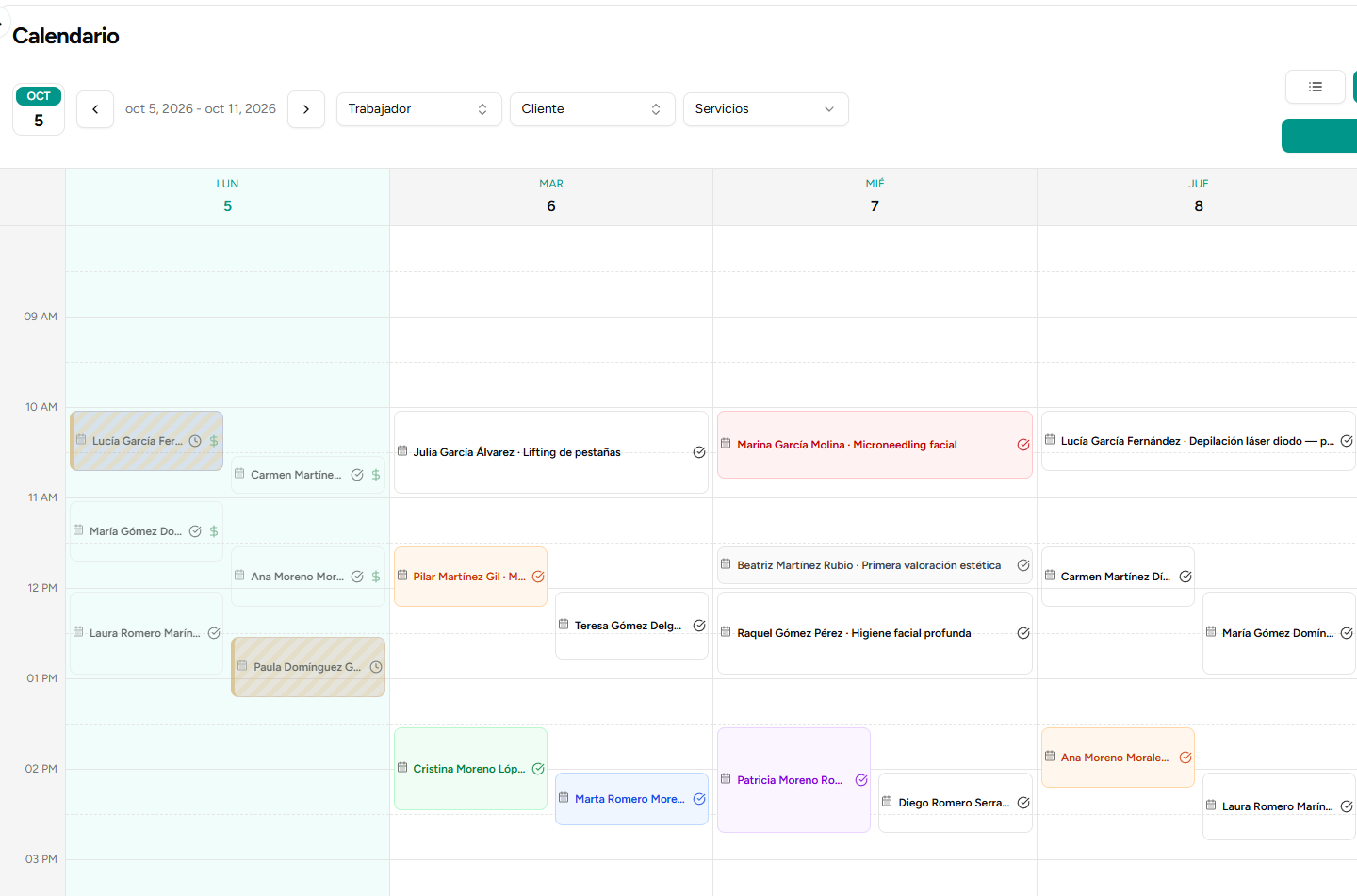Open María Gómez Domín… Thursday appointment
1357x896 pixels.
[x=1279, y=633]
